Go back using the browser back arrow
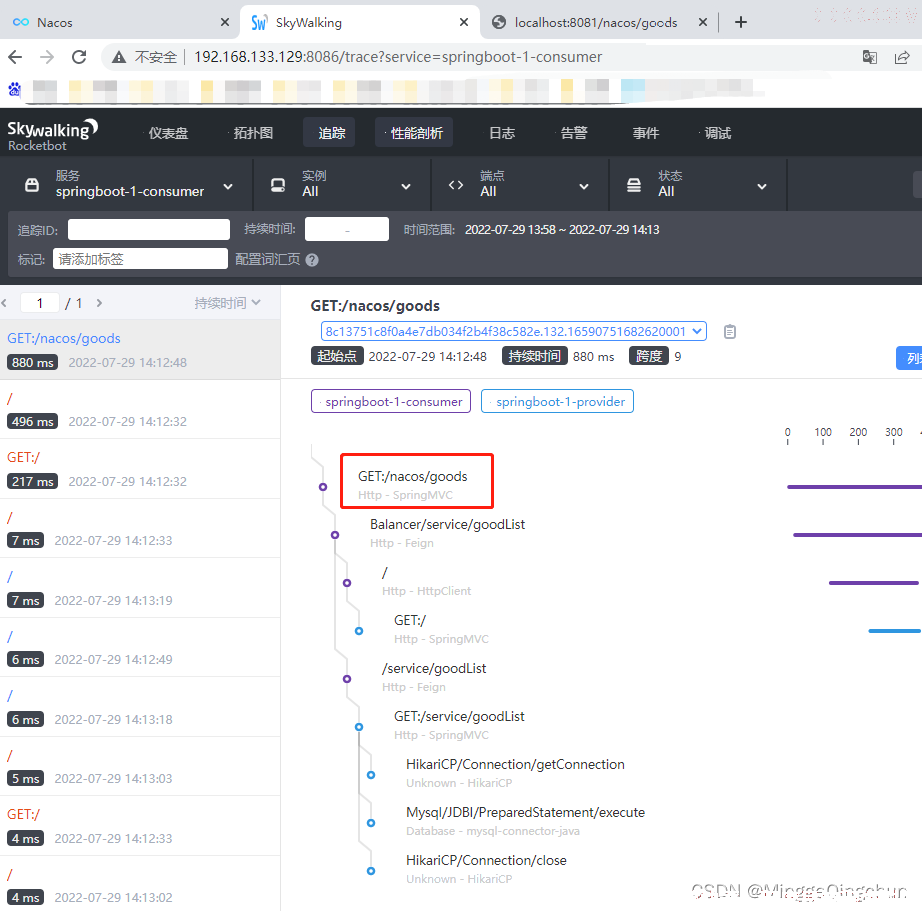The width and height of the screenshot is (922, 911). click(15, 57)
